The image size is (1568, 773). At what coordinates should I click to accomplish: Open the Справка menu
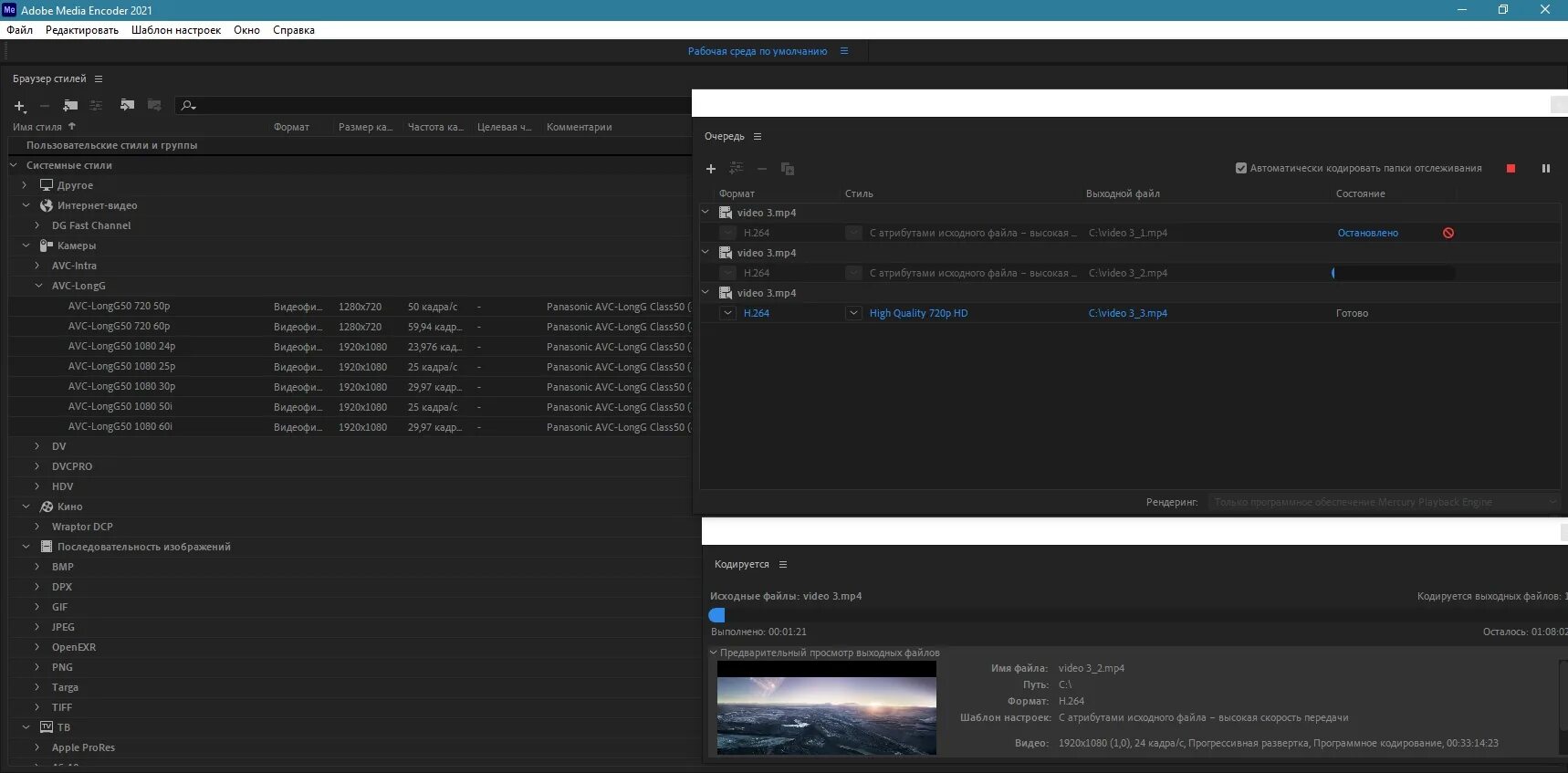[x=294, y=30]
